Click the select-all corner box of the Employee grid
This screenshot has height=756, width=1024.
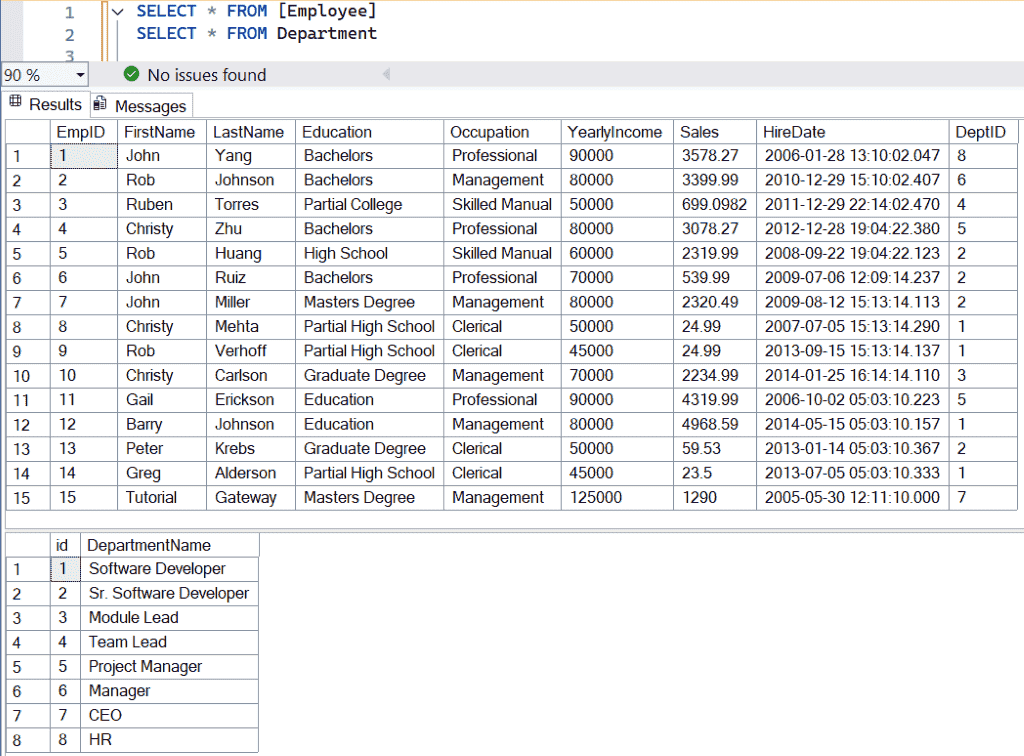click(x=27, y=131)
